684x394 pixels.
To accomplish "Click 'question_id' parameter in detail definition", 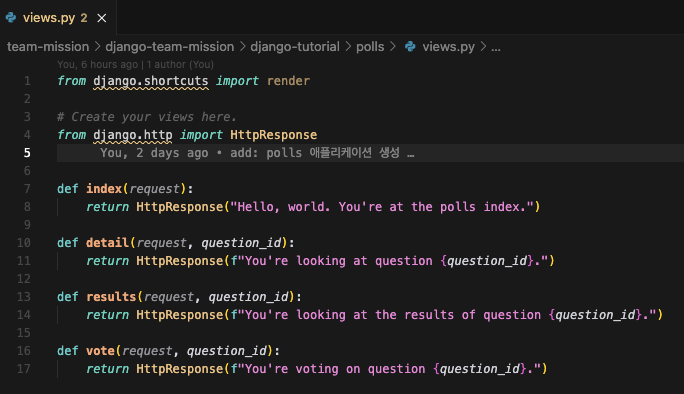I will tap(241, 243).
